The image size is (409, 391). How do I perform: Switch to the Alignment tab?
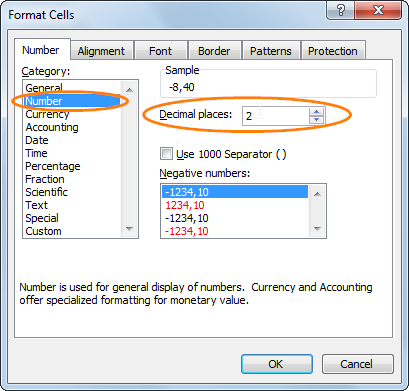point(101,51)
